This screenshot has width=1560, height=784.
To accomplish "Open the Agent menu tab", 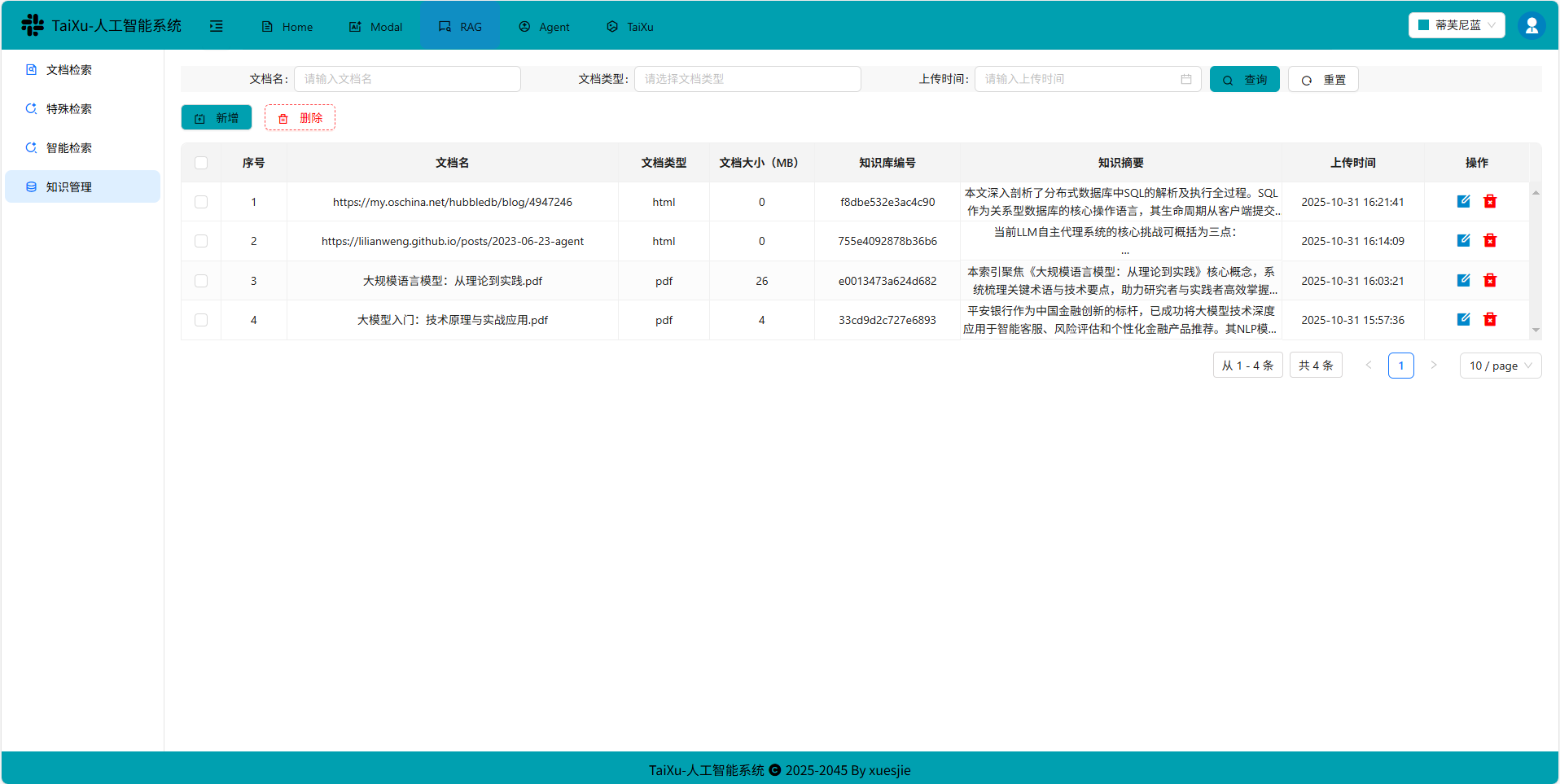I will pos(545,27).
